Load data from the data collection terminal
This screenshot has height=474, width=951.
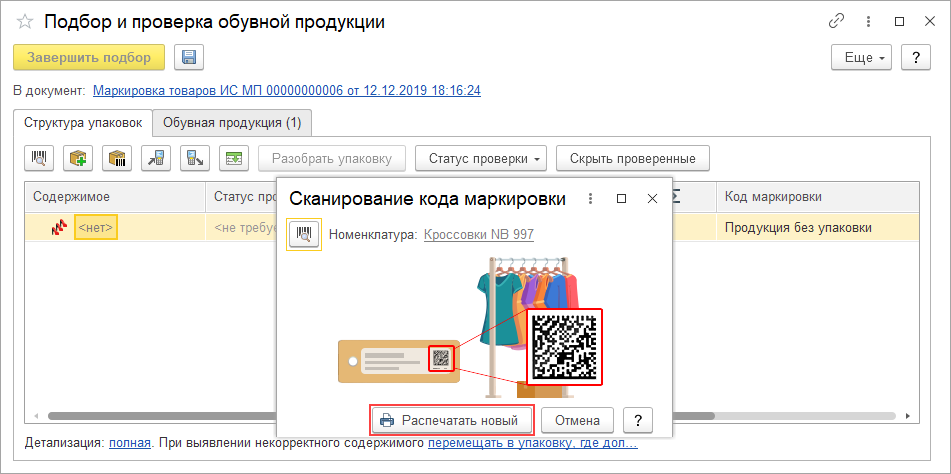click(x=156, y=159)
